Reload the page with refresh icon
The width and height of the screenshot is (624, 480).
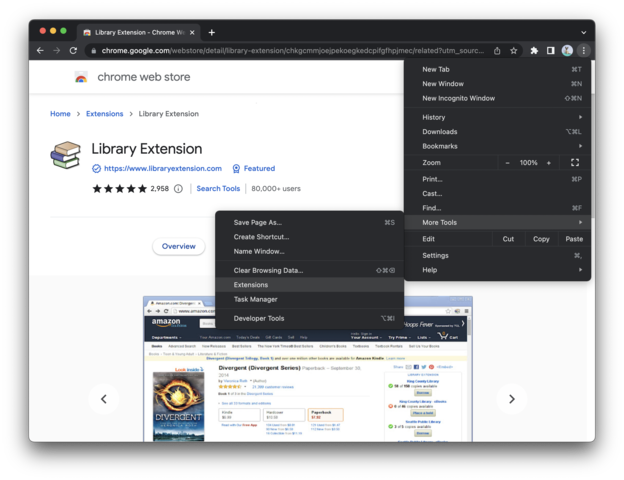[x=73, y=51]
